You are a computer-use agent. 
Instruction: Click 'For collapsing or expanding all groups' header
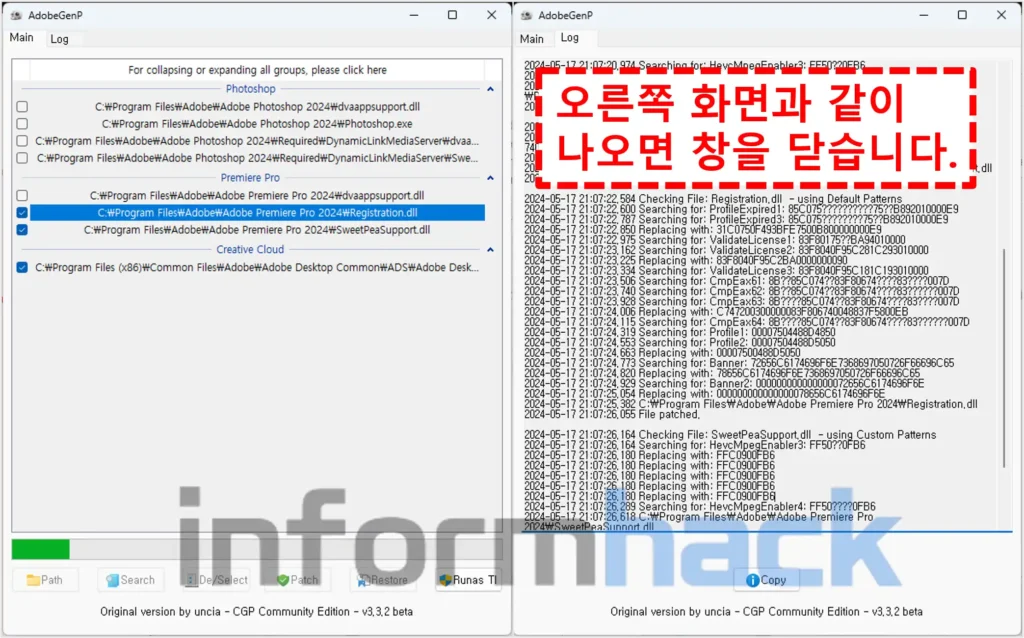(257, 70)
